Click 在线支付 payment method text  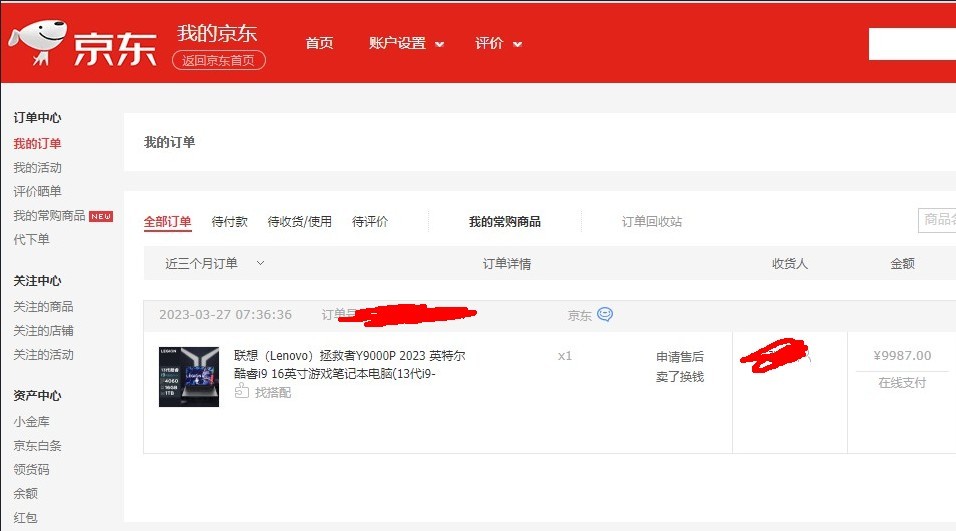pos(902,383)
